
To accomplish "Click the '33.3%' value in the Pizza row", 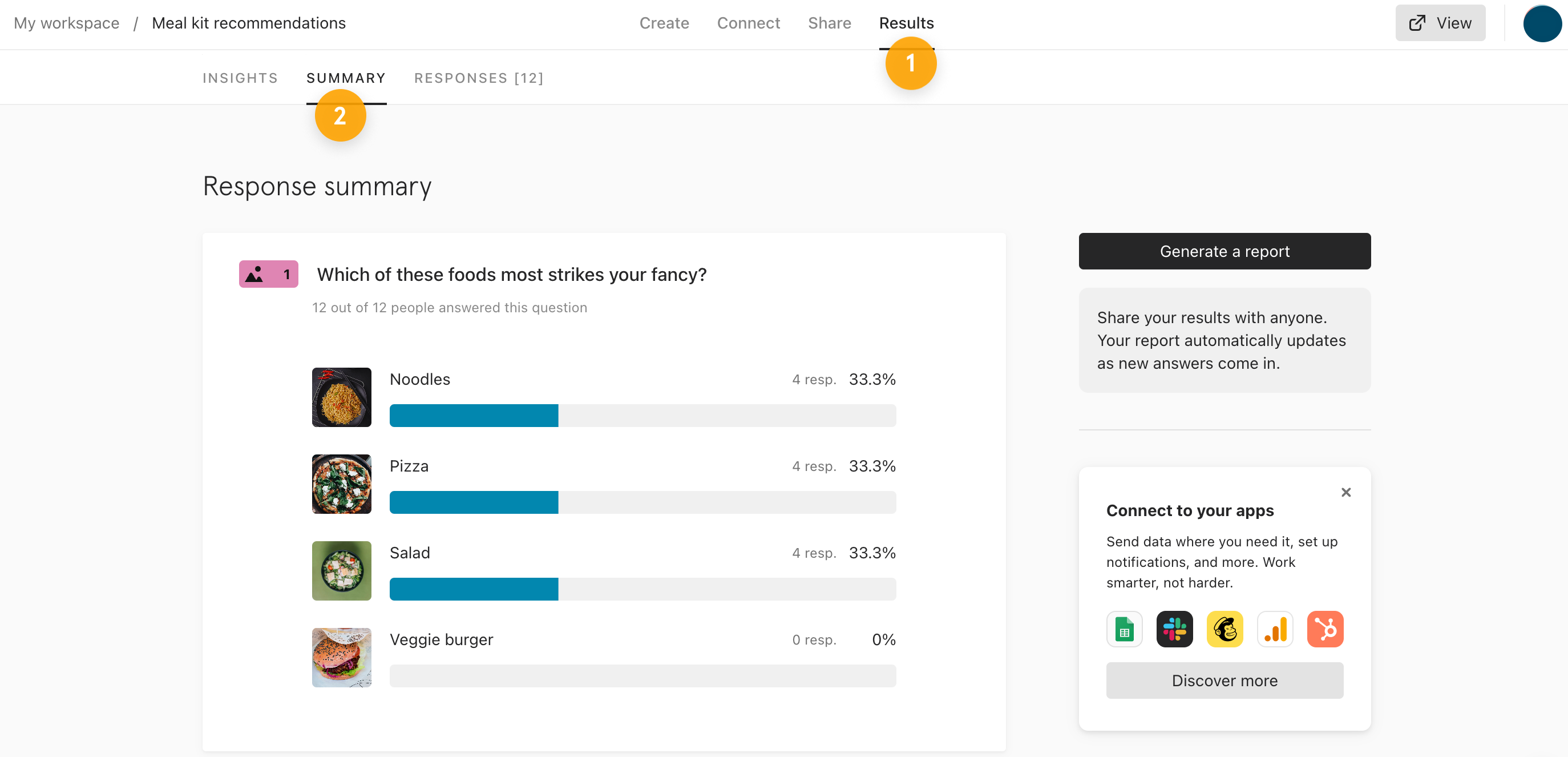I will 872,466.
